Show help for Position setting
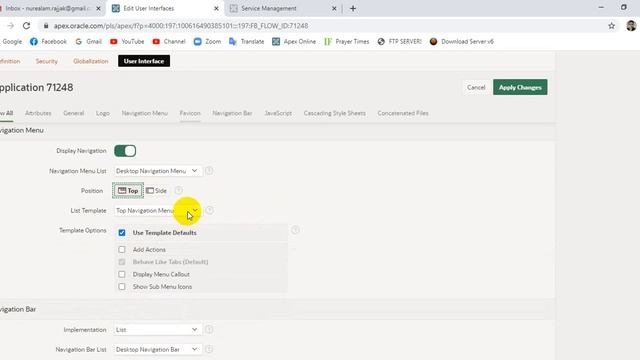 coord(178,190)
